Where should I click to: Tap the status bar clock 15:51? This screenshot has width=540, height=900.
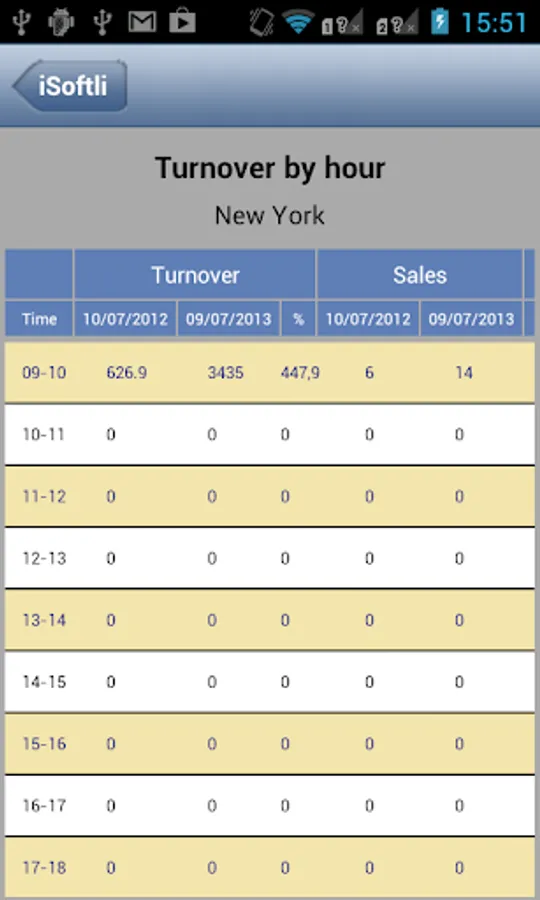click(x=494, y=23)
